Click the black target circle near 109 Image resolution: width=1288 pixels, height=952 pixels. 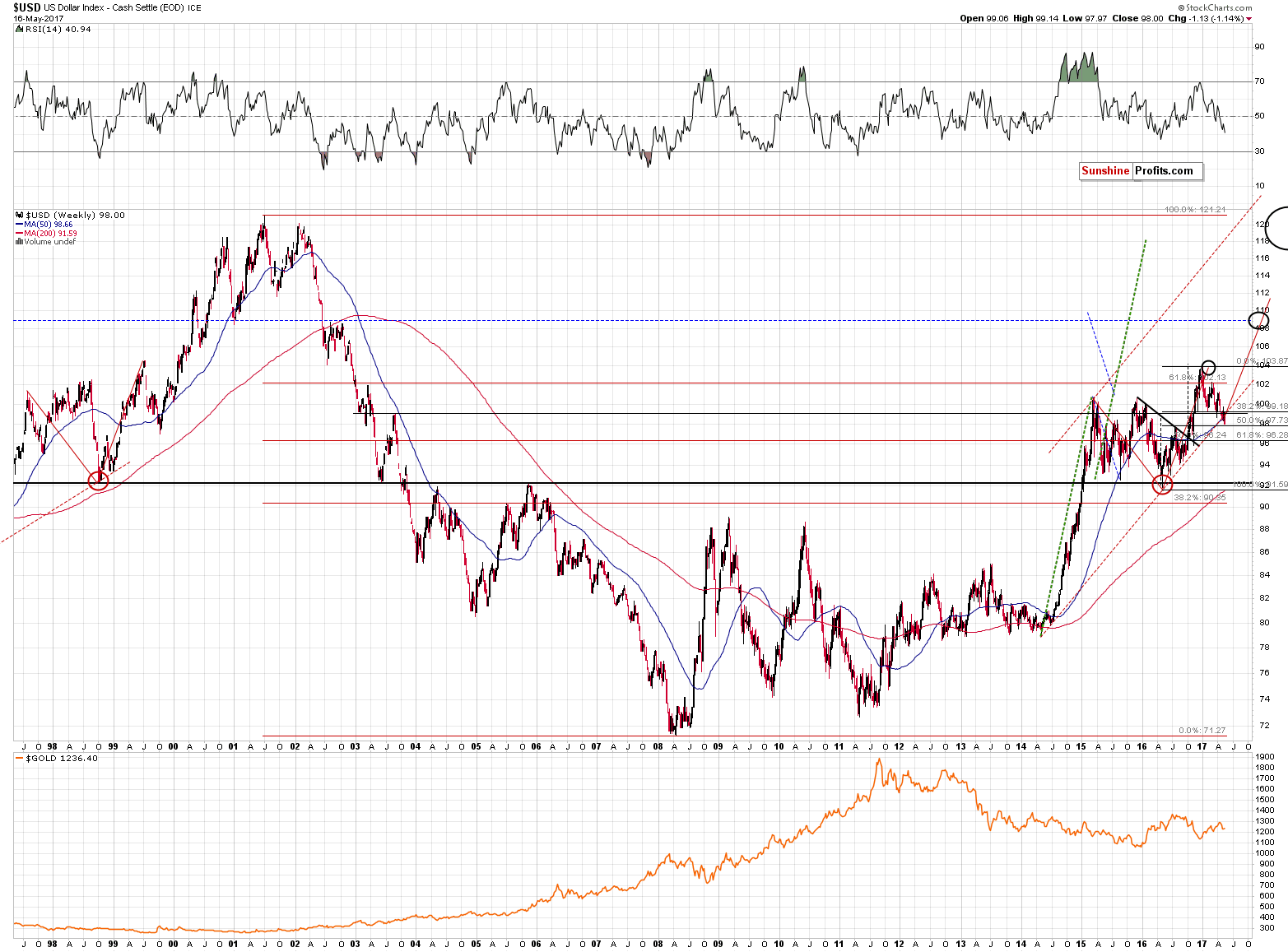(1258, 320)
